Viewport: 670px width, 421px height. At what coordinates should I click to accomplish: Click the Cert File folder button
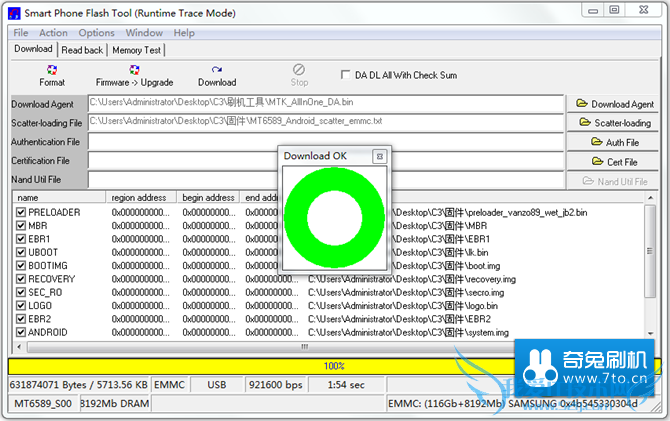pos(612,161)
